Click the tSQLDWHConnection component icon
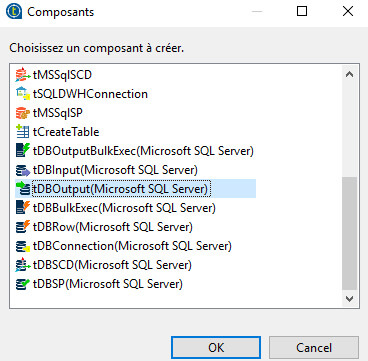 pos(23,94)
